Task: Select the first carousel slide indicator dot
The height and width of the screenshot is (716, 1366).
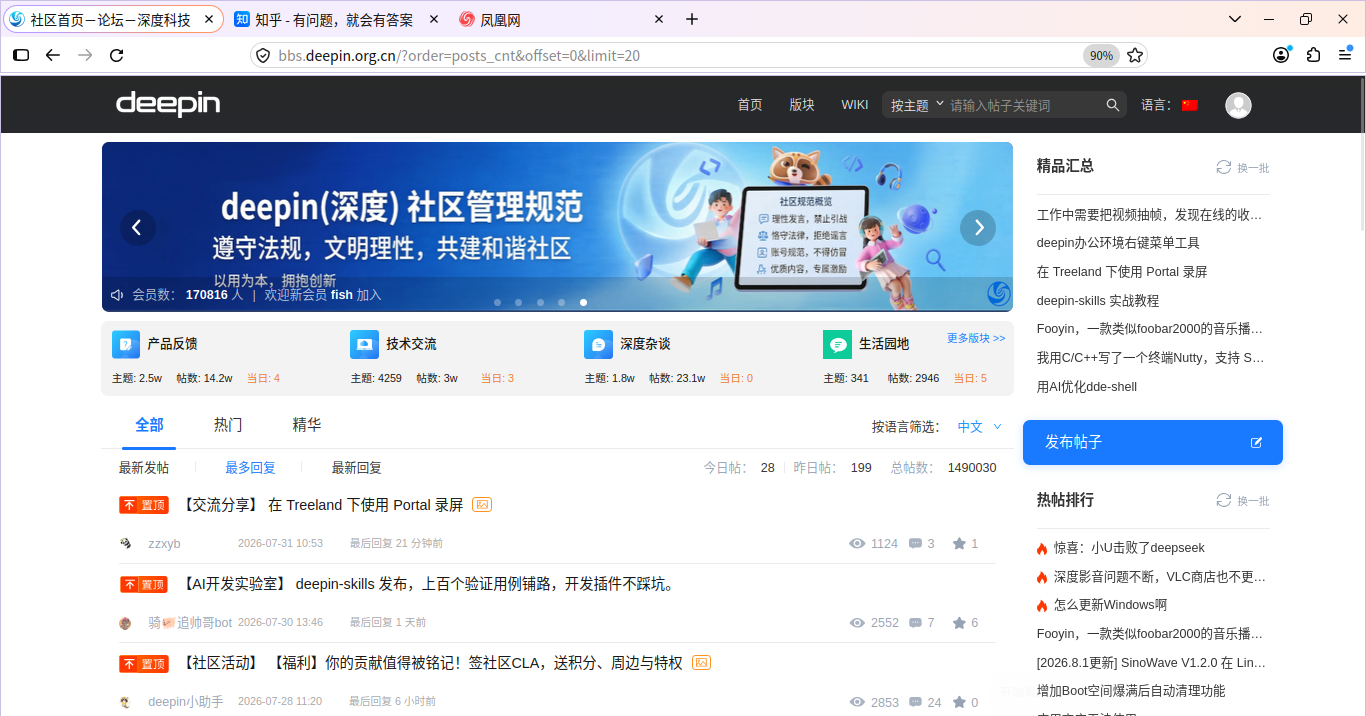Action: 497,302
